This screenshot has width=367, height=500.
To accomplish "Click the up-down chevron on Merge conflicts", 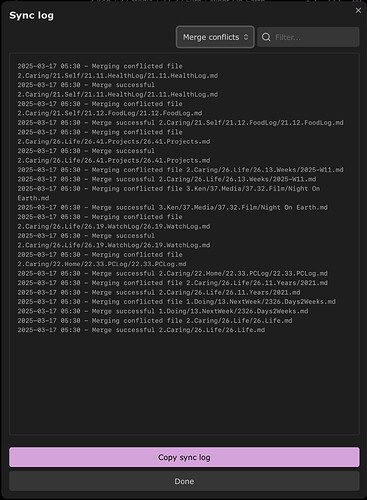I will point(246,37).
